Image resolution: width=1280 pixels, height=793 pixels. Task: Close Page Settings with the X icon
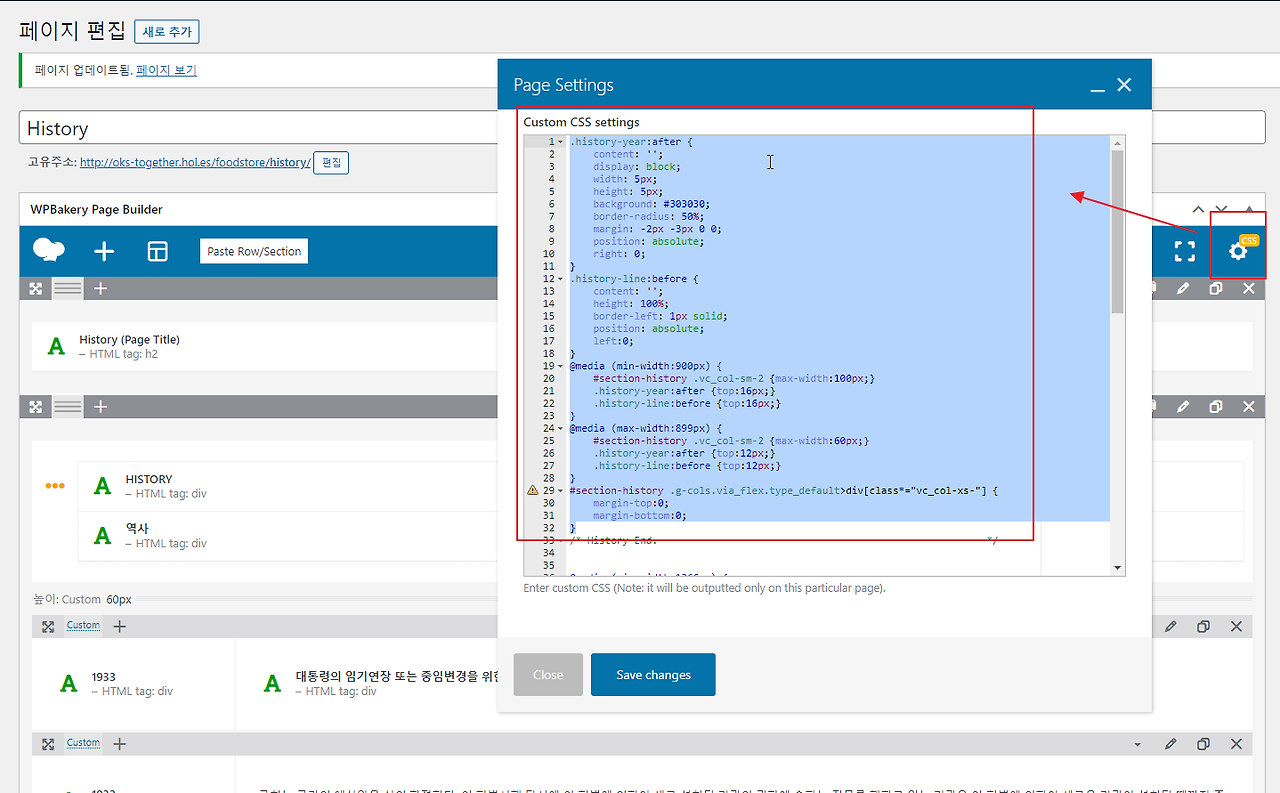[1124, 85]
